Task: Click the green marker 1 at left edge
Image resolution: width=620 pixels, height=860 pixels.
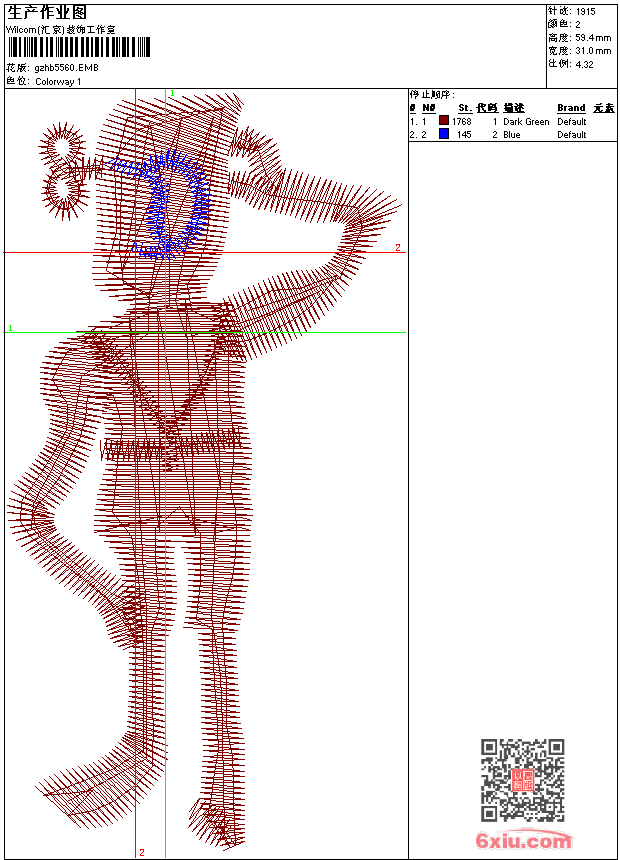Action: click(10, 328)
